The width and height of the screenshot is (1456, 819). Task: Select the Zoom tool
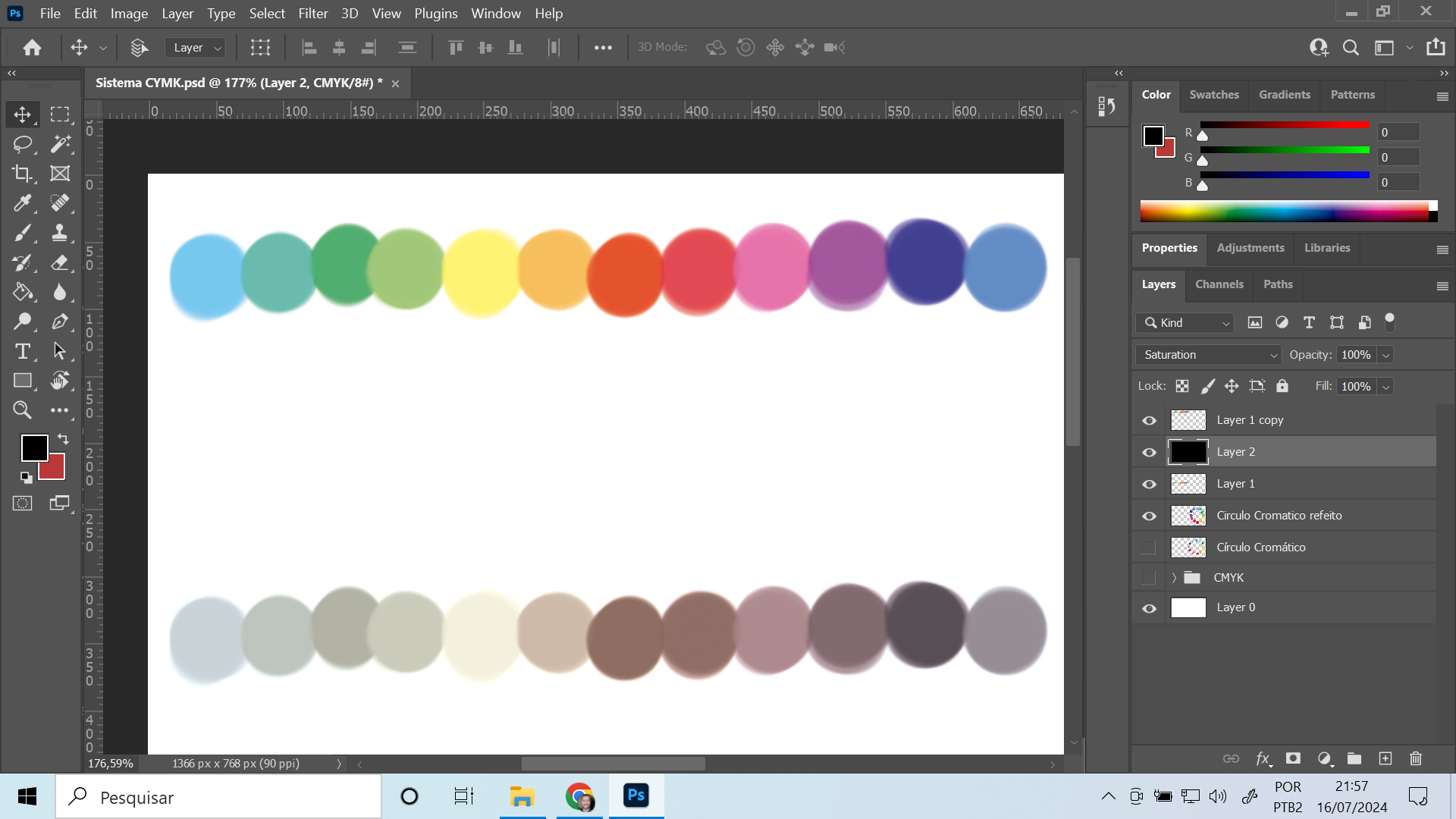click(x=22, y=410)
